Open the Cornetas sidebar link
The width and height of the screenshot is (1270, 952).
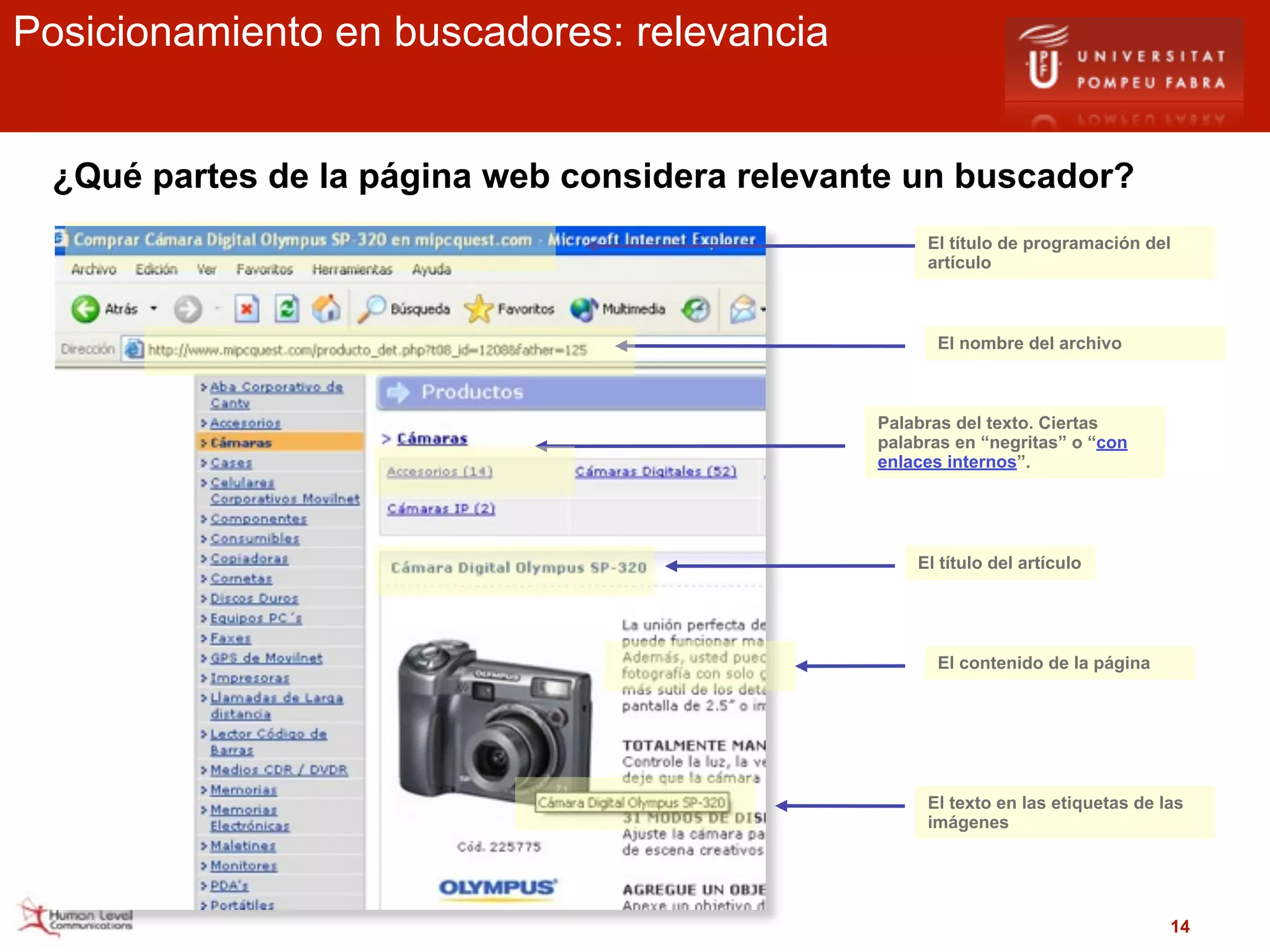241,578
